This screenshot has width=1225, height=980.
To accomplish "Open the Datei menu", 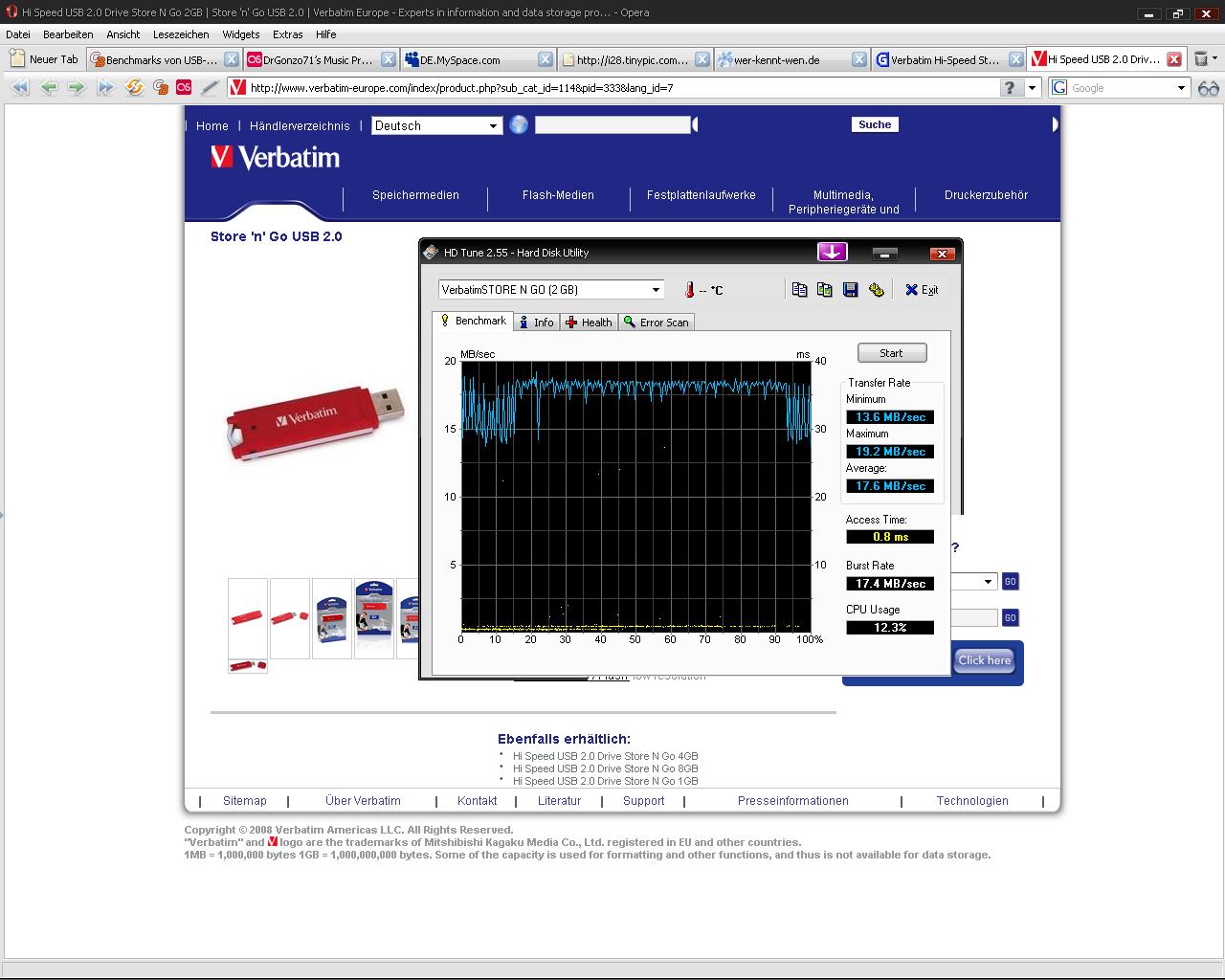I will 18,34.
